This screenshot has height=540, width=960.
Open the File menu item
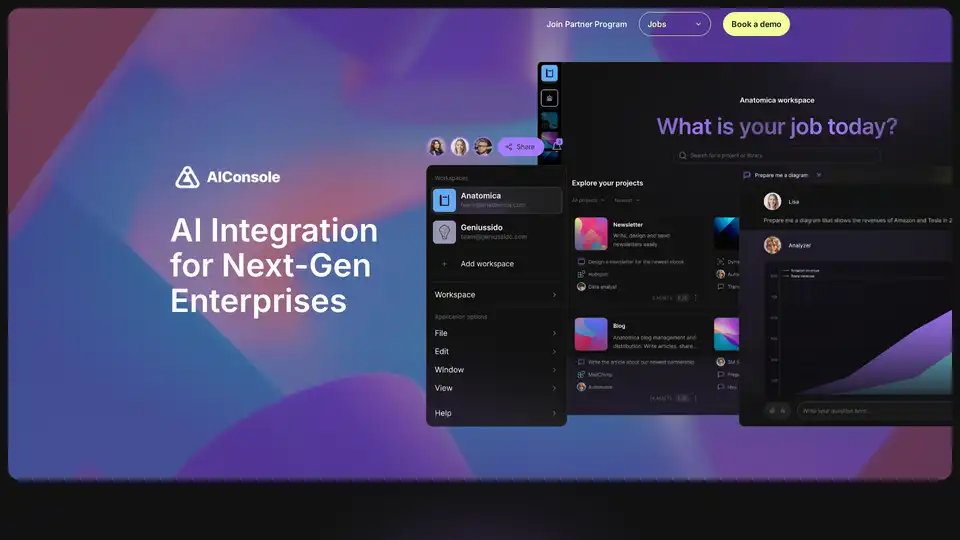coord(496,333)
